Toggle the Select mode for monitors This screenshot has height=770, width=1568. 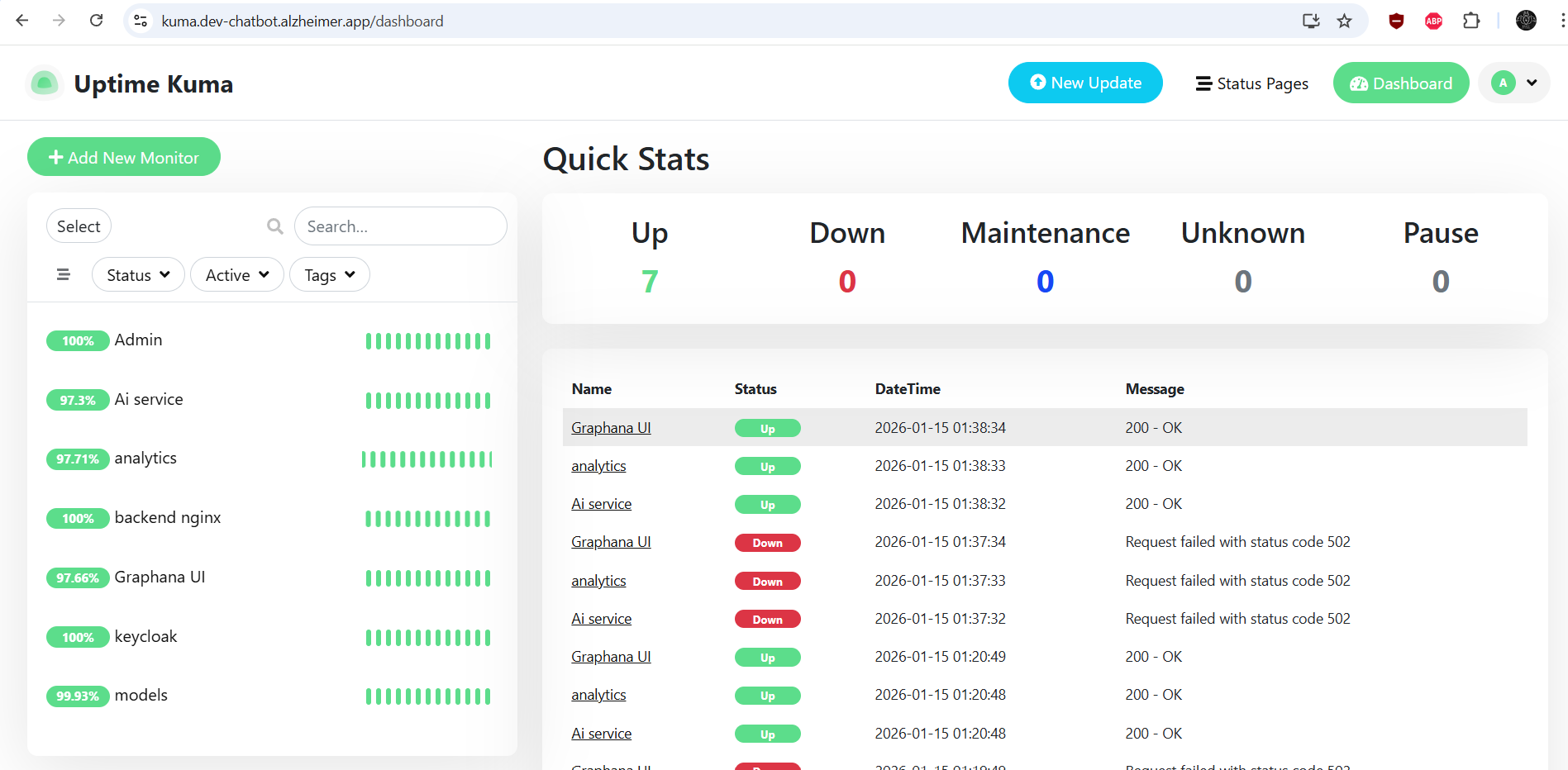79,226
